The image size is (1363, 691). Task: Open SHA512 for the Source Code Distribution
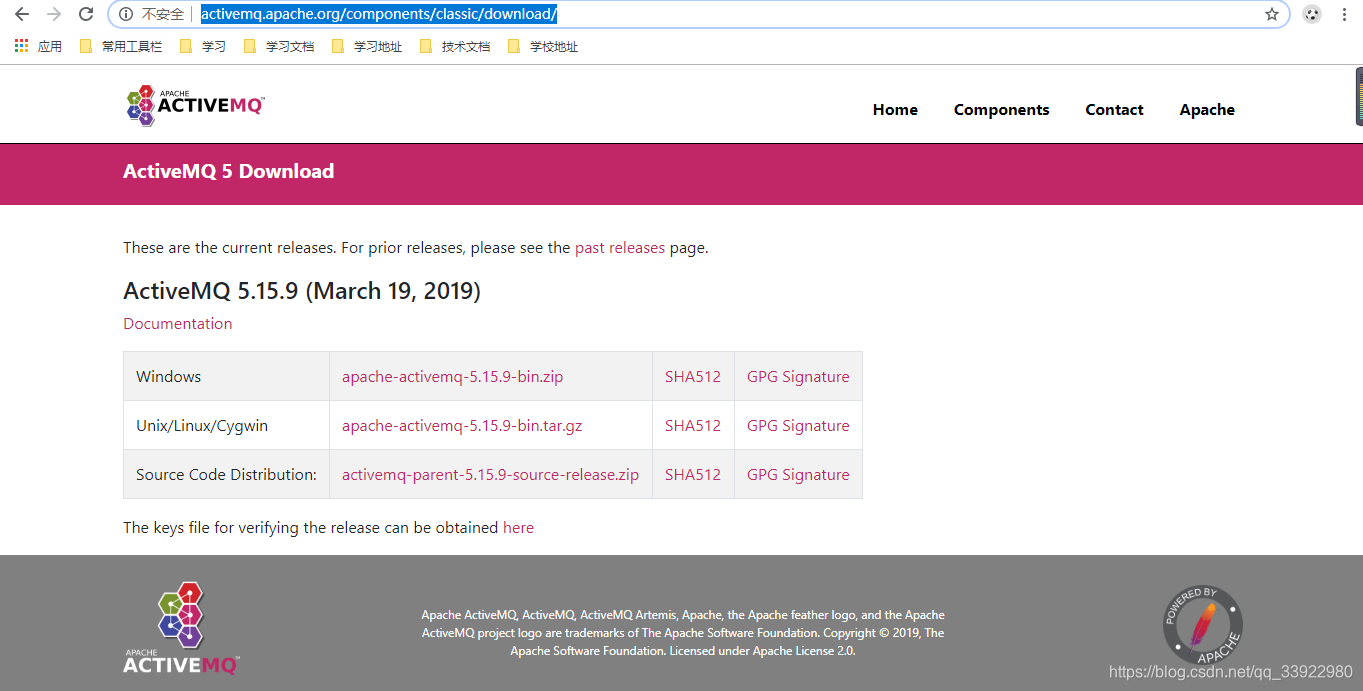click(x=693, y=475)
